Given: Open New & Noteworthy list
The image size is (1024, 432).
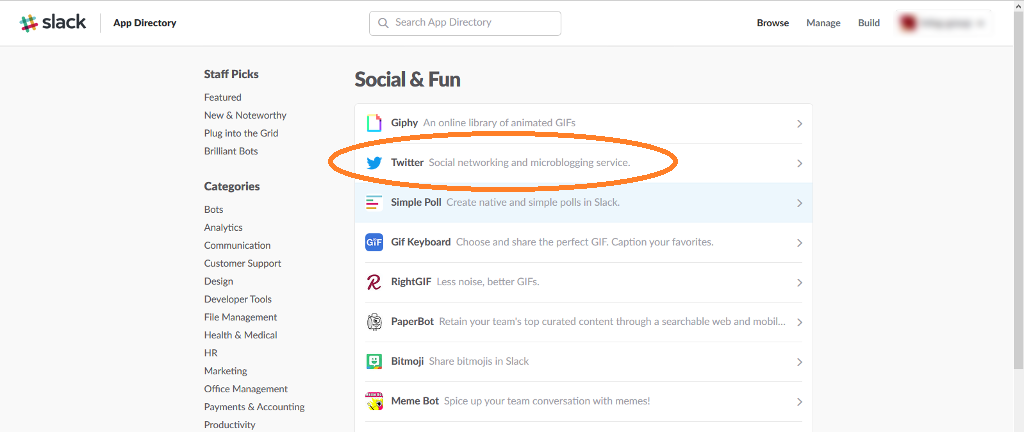Looking at the screenshot, I should point(245,116).
